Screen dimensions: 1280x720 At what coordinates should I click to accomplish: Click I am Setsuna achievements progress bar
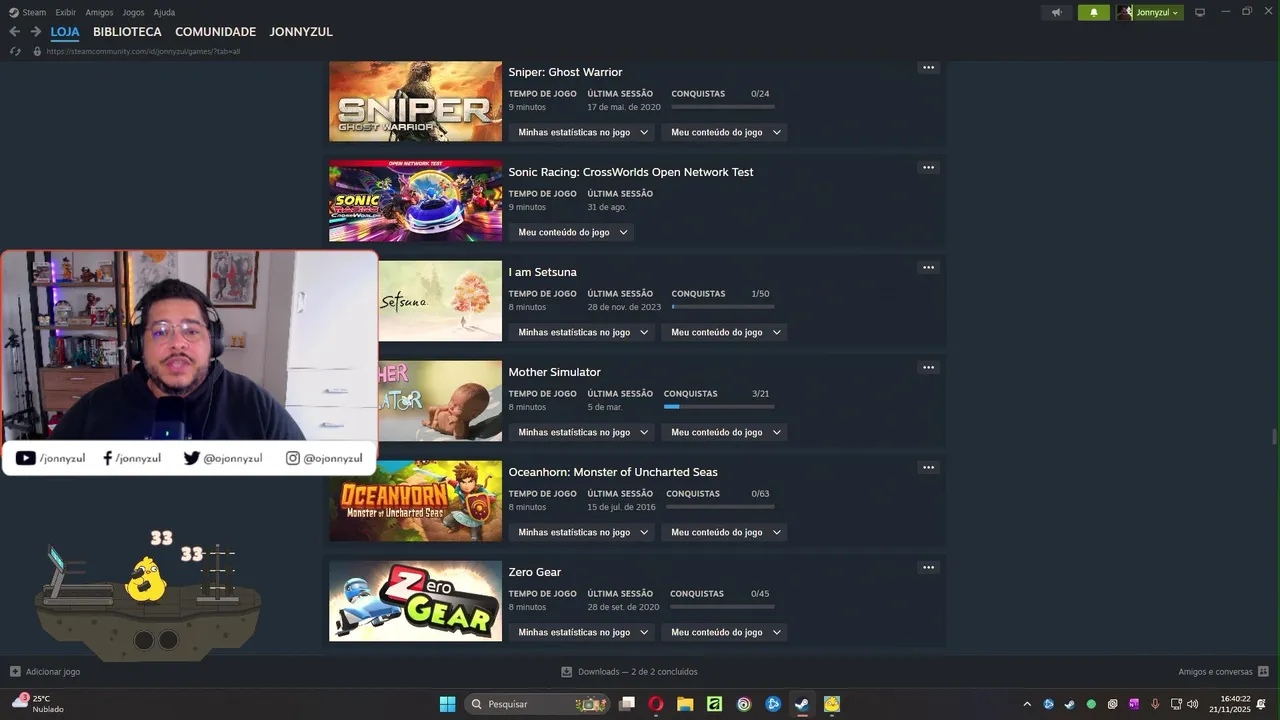click(x=723, y=306)
